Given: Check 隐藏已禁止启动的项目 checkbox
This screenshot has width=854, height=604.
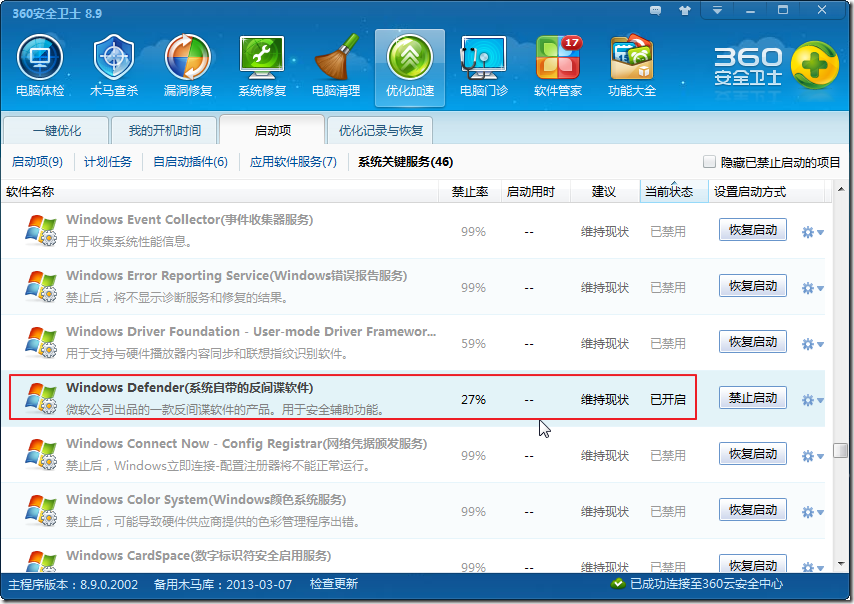Looking at the screenshot, I should coord(709,162).
